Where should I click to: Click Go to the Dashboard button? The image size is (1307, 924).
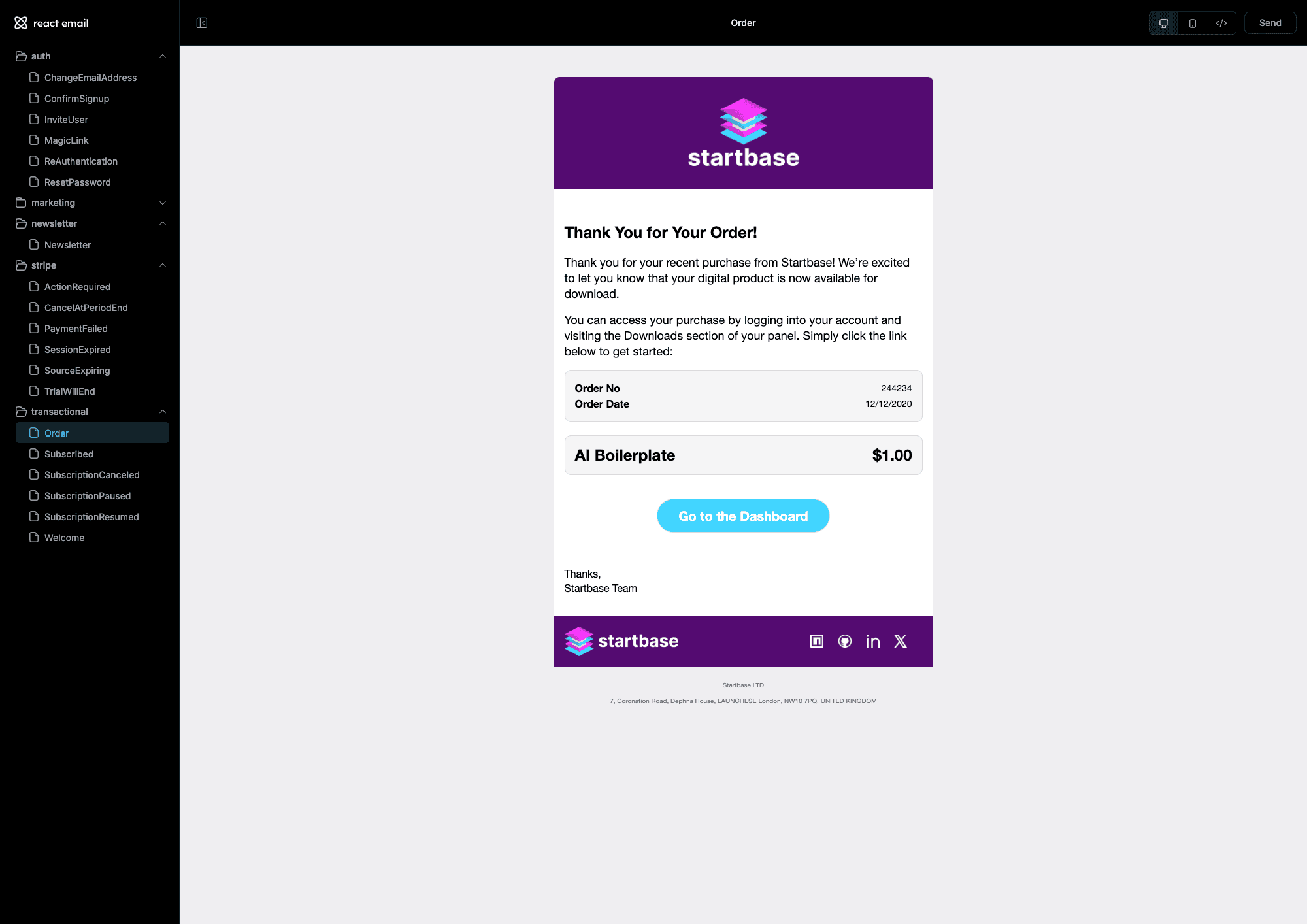coord(743,515)
